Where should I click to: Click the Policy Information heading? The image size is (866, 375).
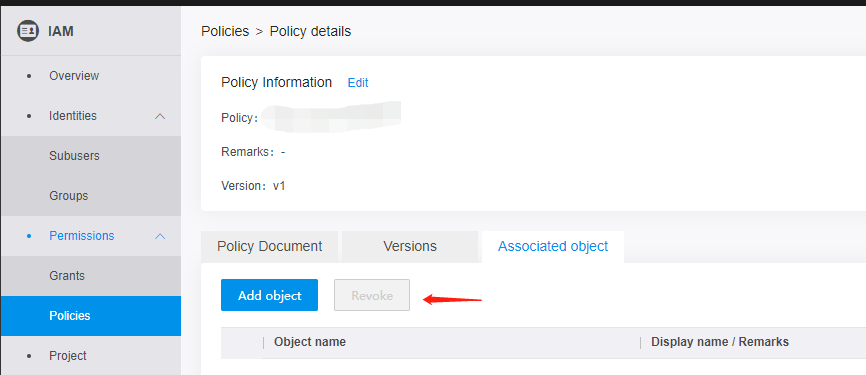pyautogui.click(x=276, y=82)
